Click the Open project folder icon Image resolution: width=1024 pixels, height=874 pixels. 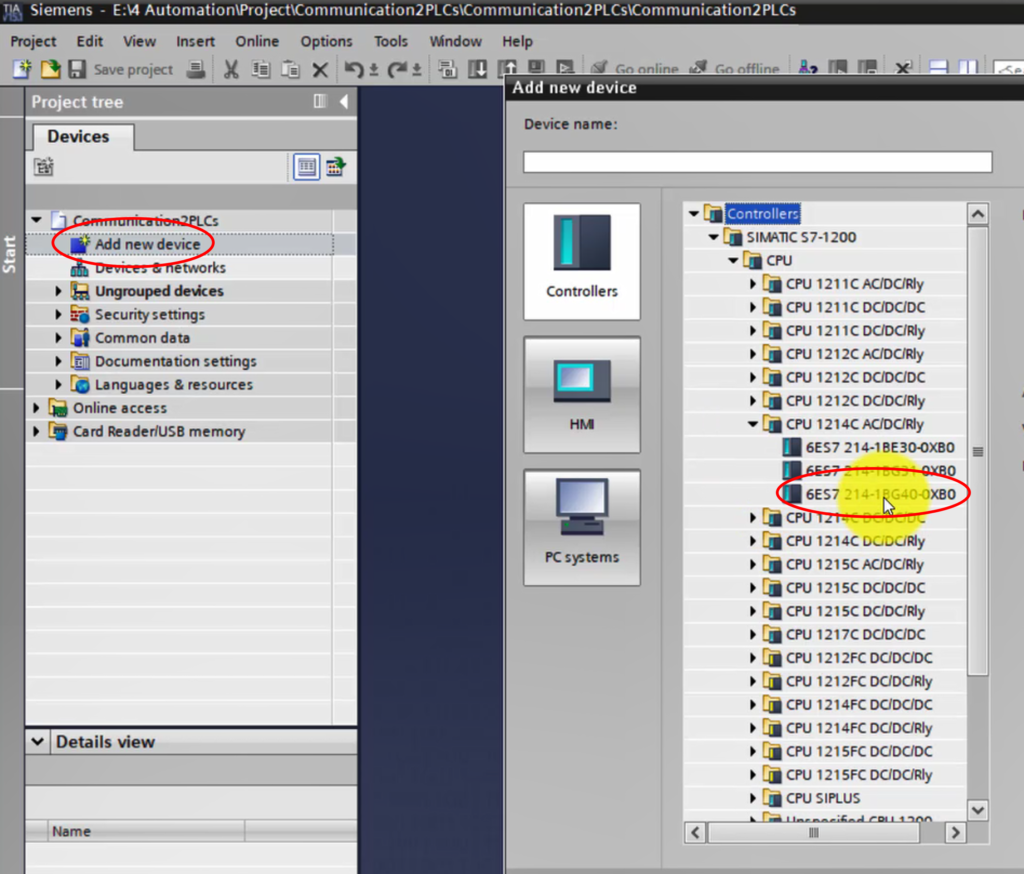pyautogui.click(x=49, y=70)
